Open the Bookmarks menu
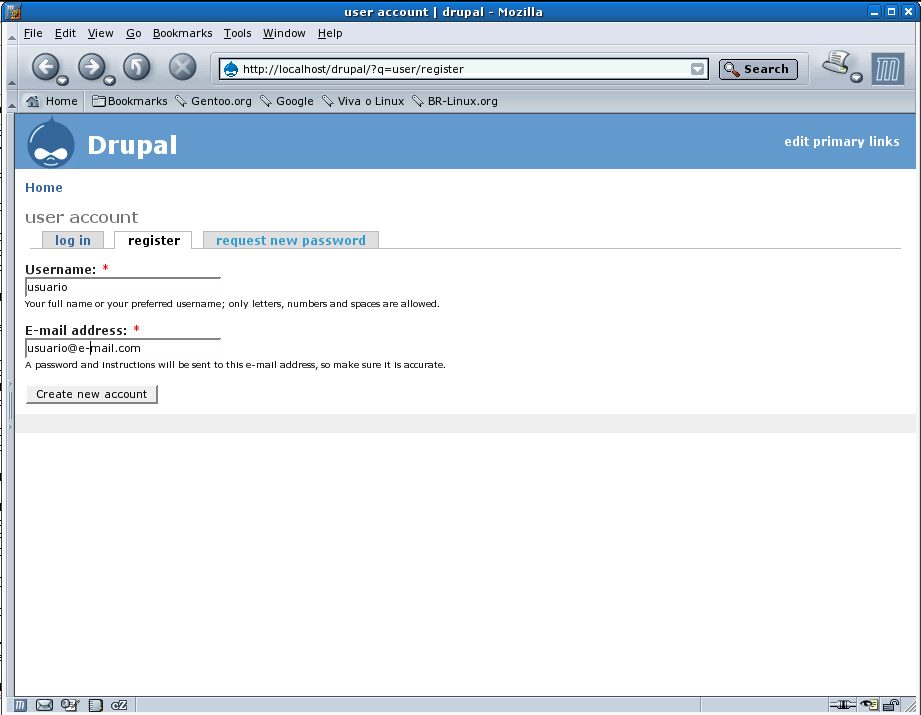The width and height of the screenshot is (921, 715). point(183,33)
